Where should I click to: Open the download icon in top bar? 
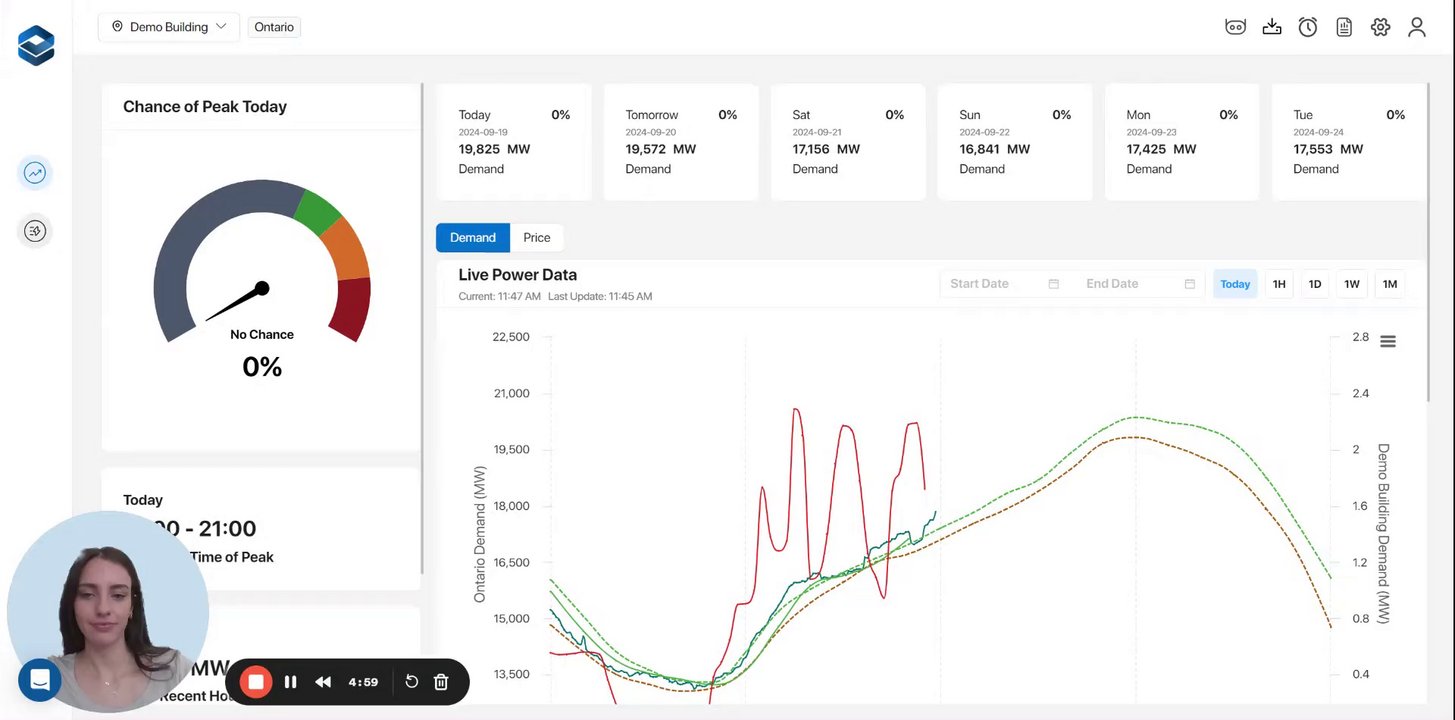pyautogui.click(x=1272, y=27)
